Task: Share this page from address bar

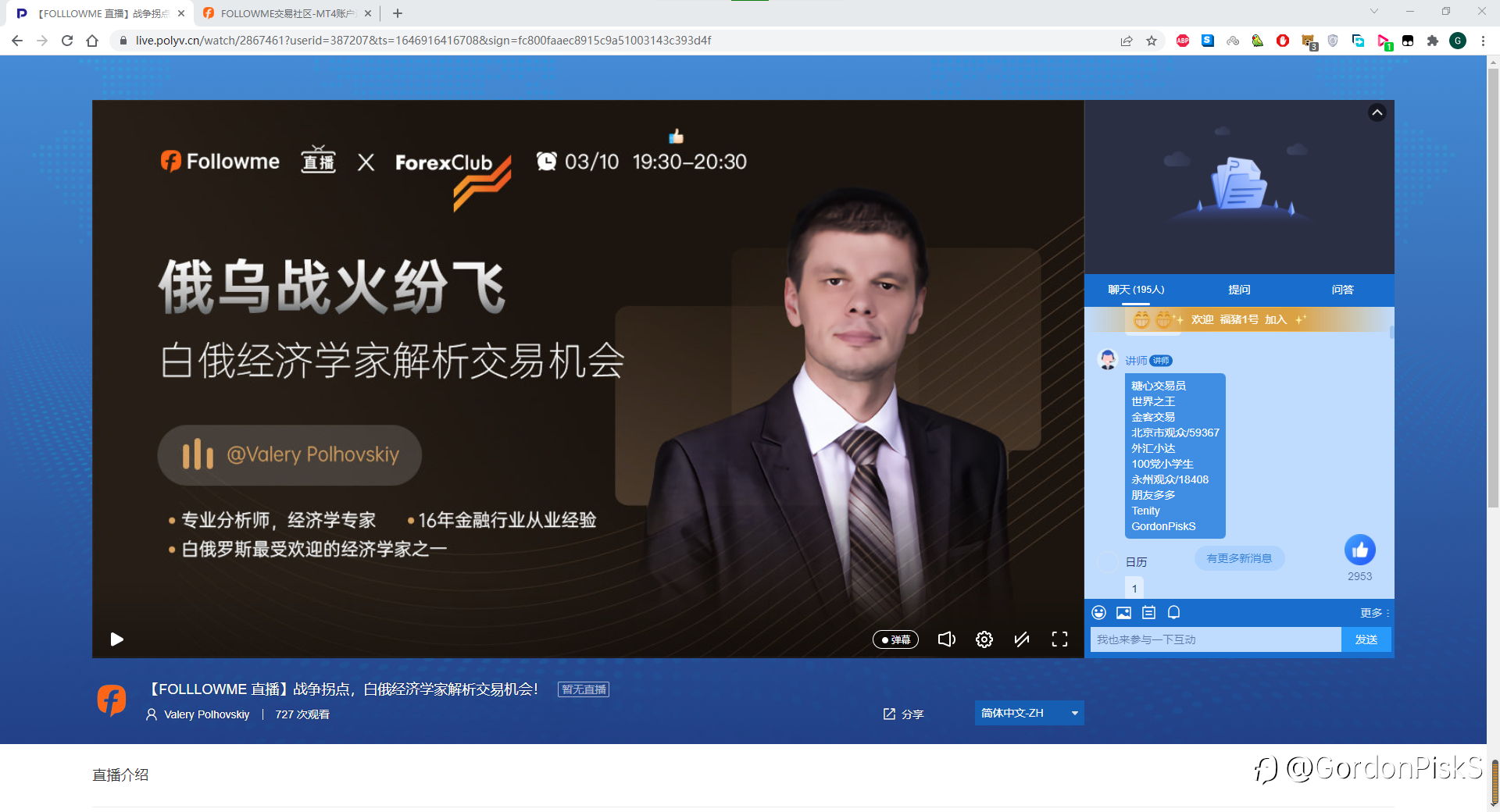Action: [x=1127, y=41]
